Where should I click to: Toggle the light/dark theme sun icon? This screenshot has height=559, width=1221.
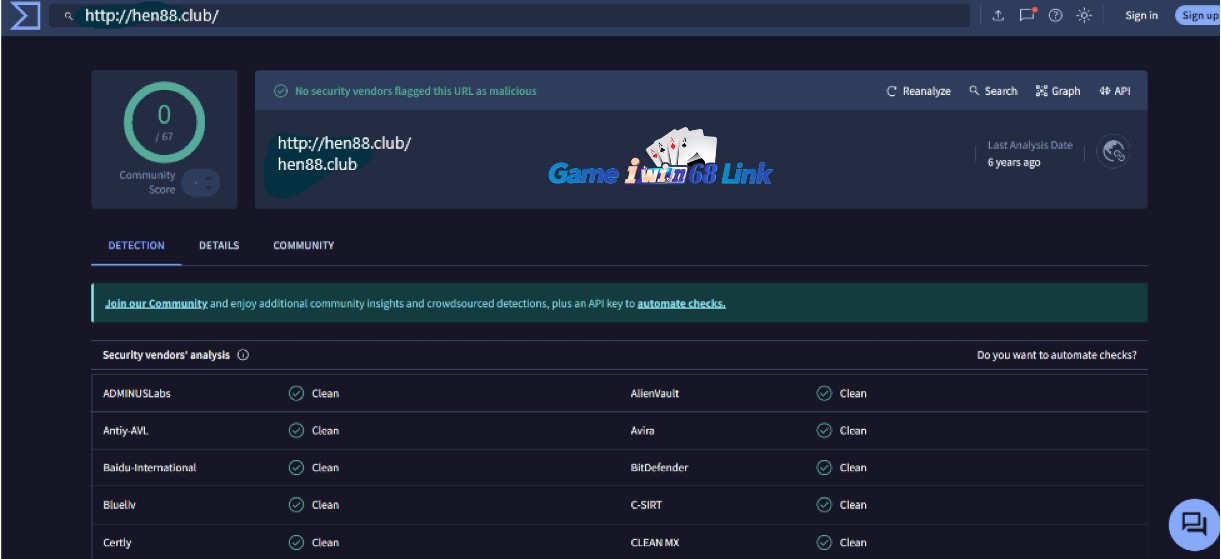(x=1084, y=15)
